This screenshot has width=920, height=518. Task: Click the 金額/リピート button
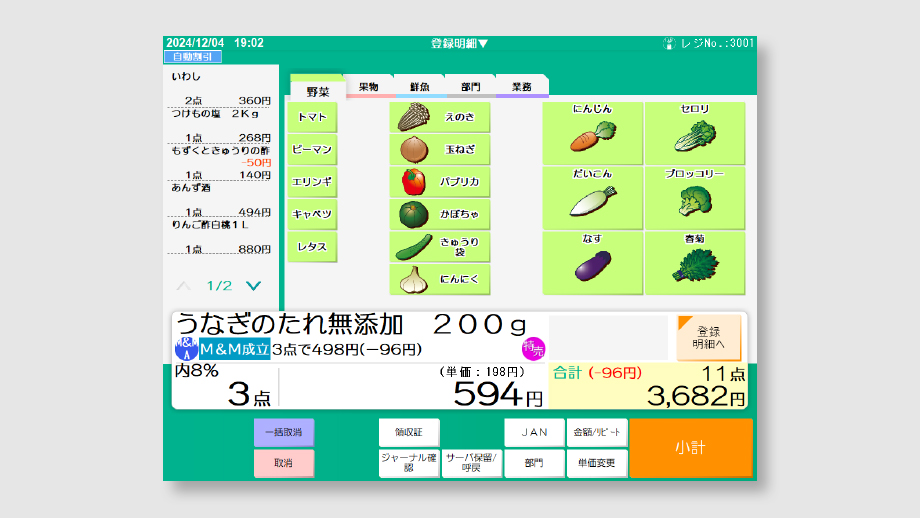click(597, 432)
